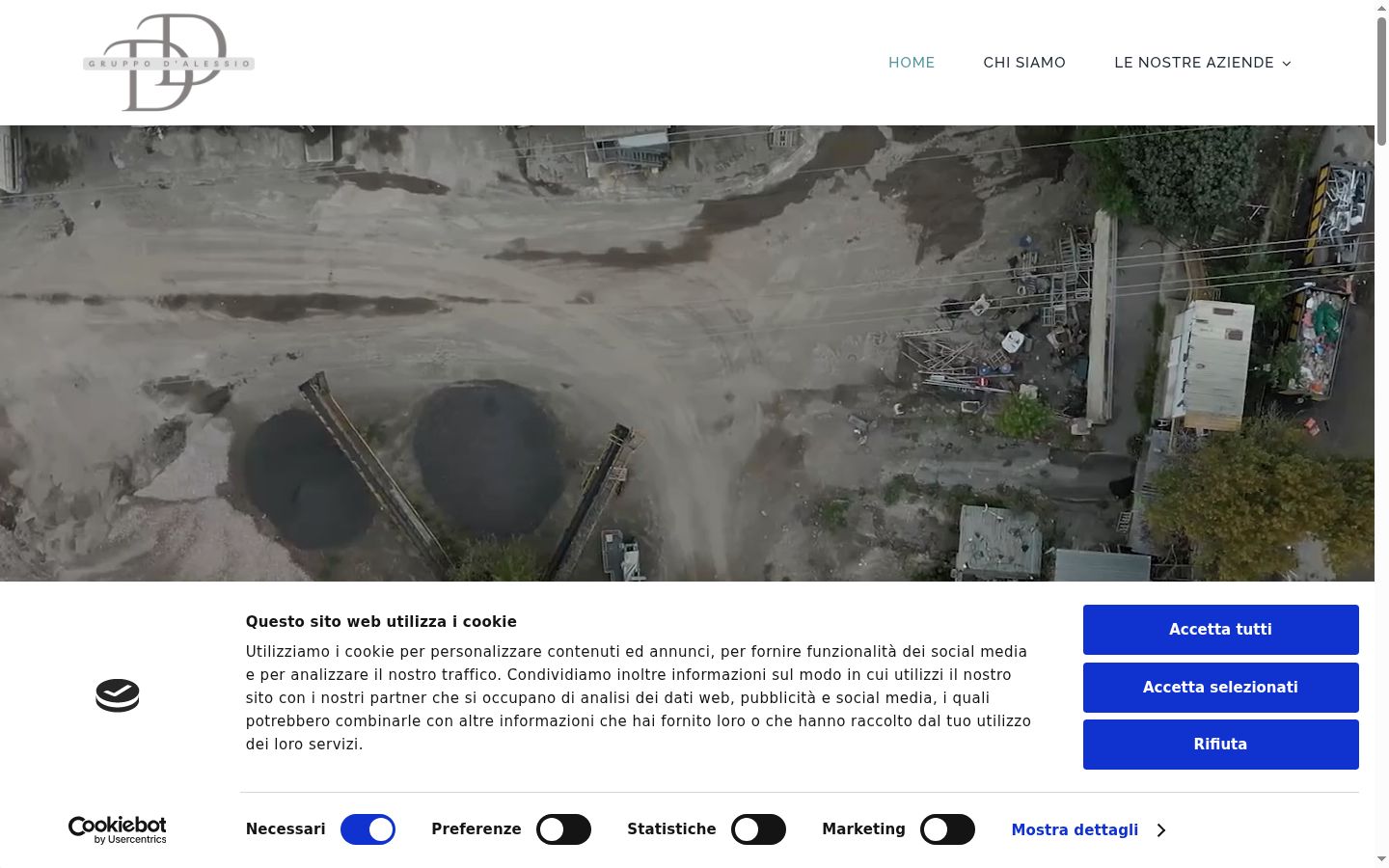This screenshot has height=868, width=1389.
Task: Reject cookies with the Rifiuta button
Action: [x=1220, y=745]
